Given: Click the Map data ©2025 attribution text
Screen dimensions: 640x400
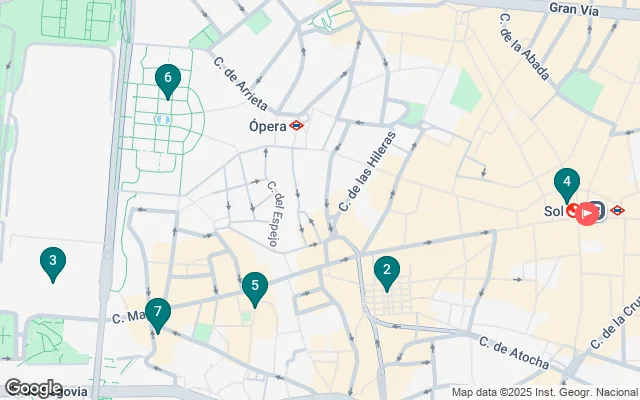Looking at the screenshot, I should click(546, 392).
